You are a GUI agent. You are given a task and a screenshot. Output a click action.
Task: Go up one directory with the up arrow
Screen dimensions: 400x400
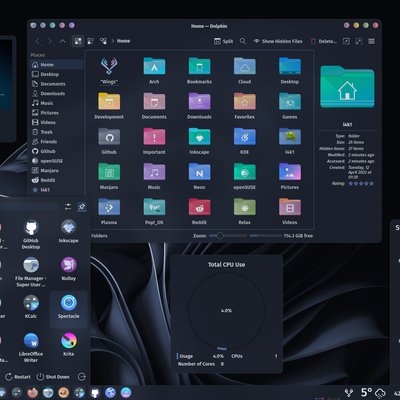pos(62,41)
